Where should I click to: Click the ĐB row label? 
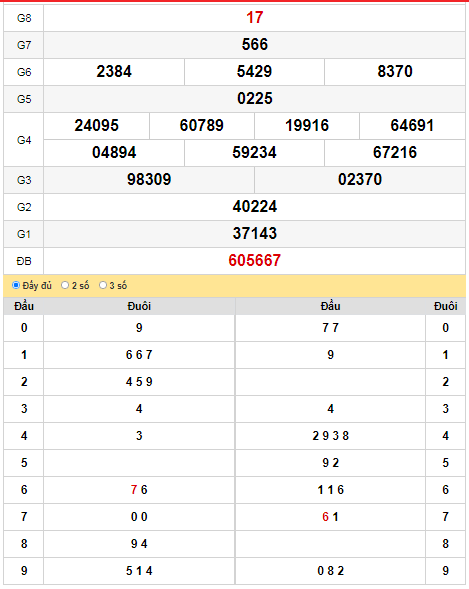coord(24,261)
